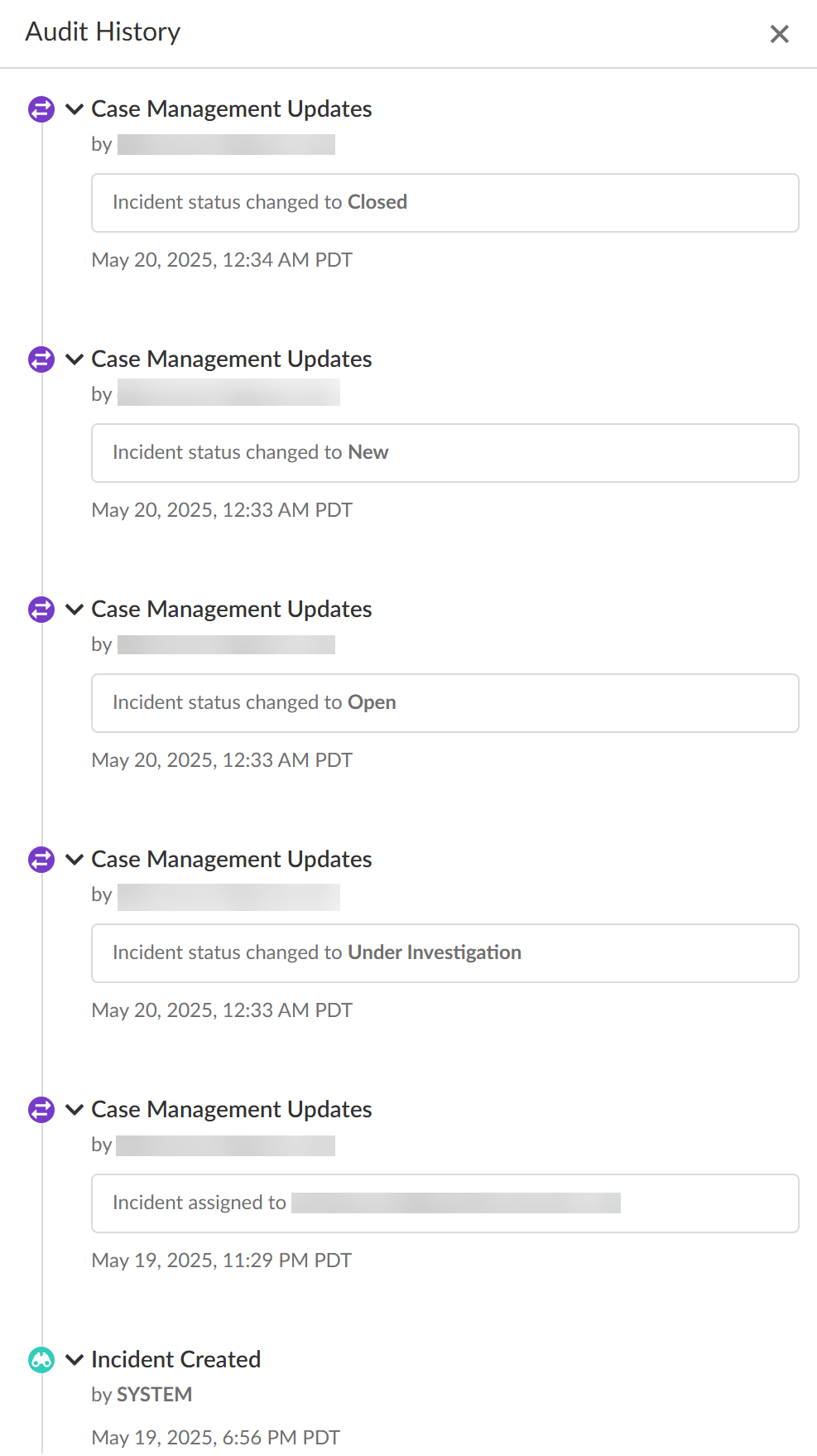Click the 'Incident assigned to' detail box
Image resolution: width=817 pixels, height=1456 pixels.
point(445,1203)
